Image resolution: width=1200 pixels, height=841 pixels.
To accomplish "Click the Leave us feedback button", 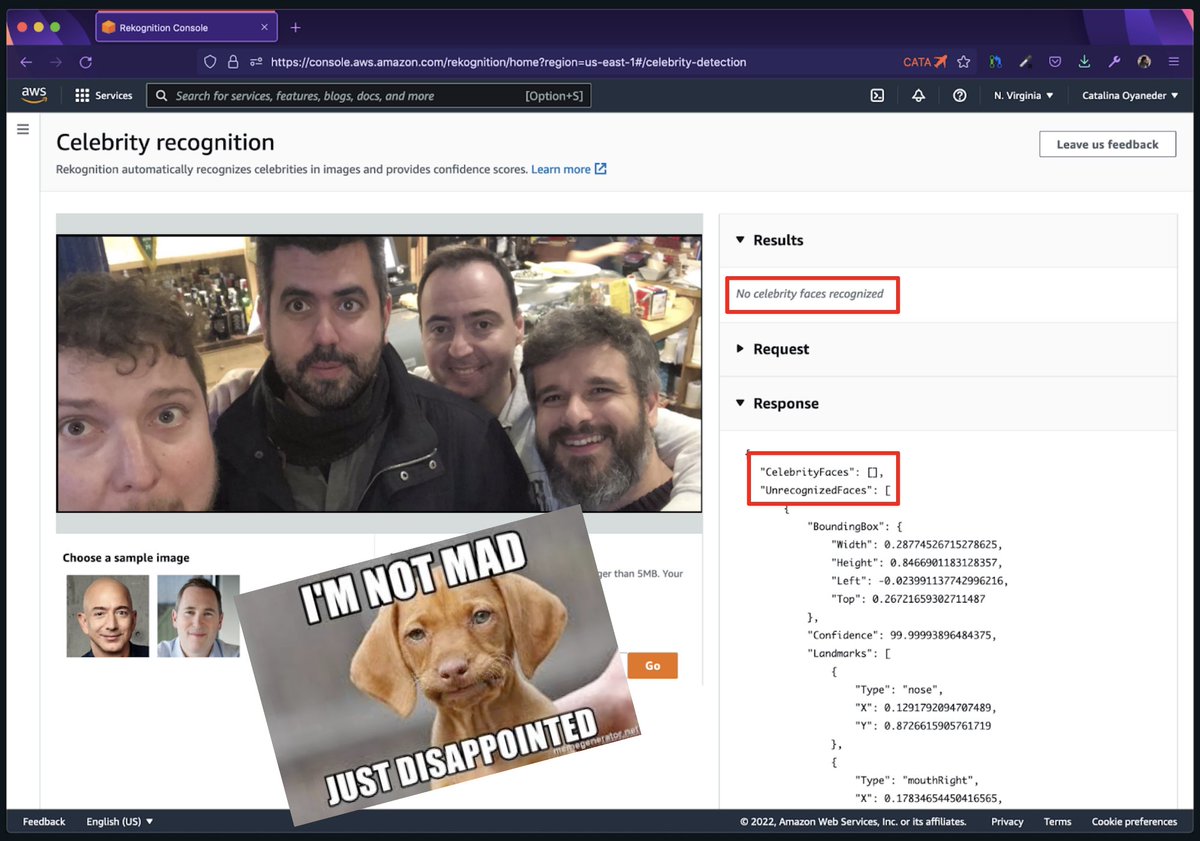I will tap(1107, 143).
